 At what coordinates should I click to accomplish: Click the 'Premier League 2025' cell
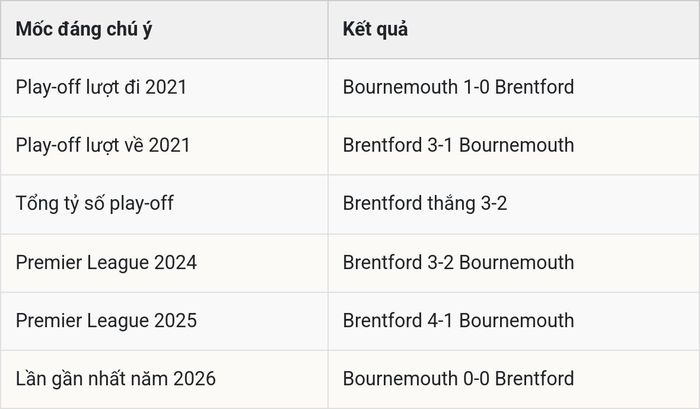(164, 321)
